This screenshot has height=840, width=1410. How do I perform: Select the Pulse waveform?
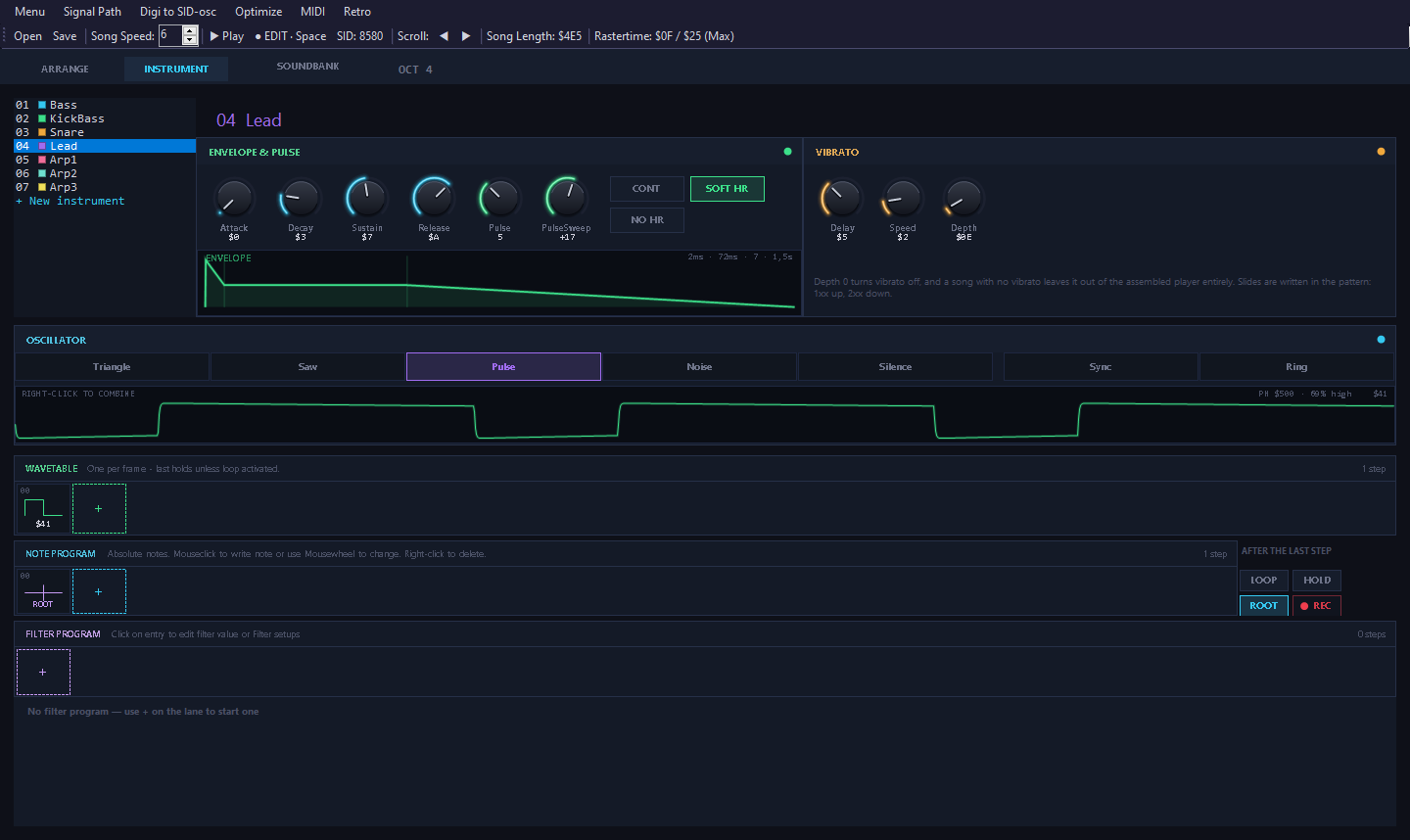(503, 367)
